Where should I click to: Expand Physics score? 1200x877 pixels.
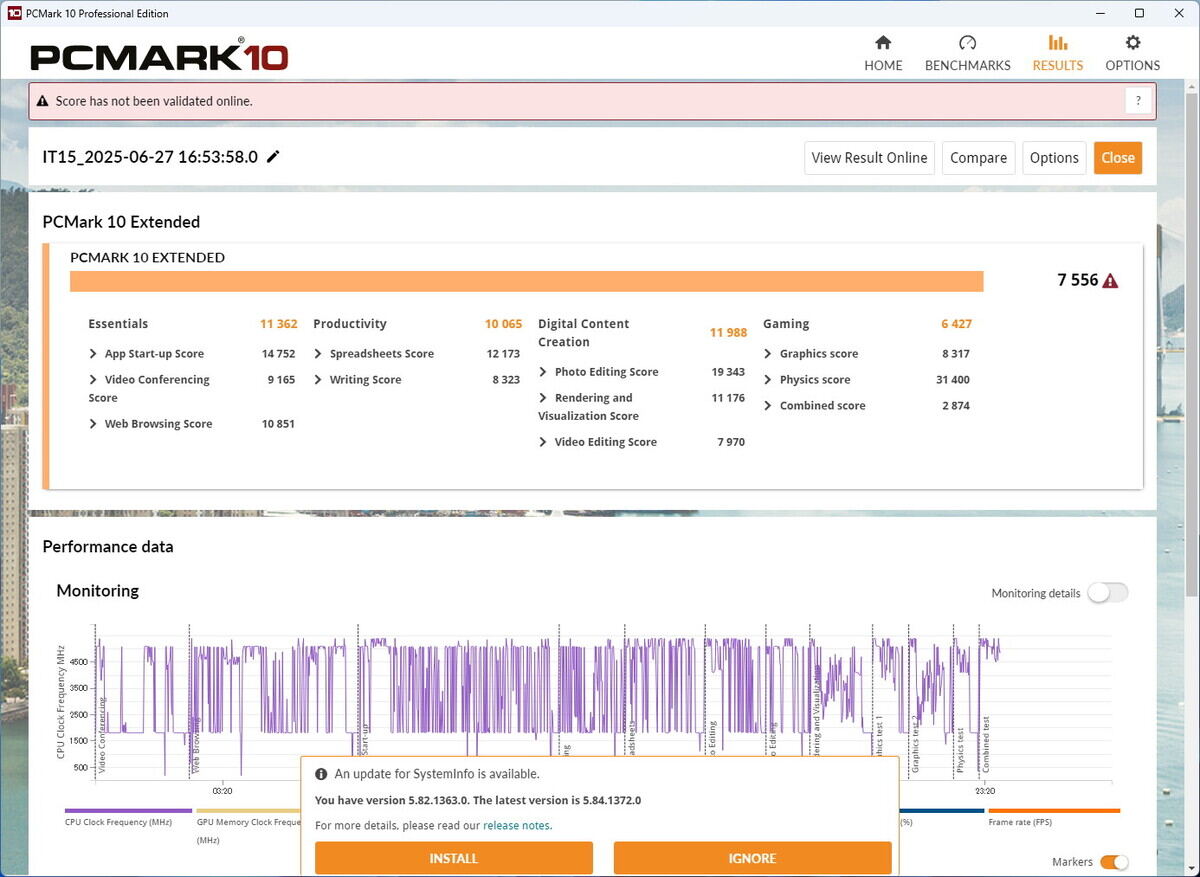tap(769, 380)
